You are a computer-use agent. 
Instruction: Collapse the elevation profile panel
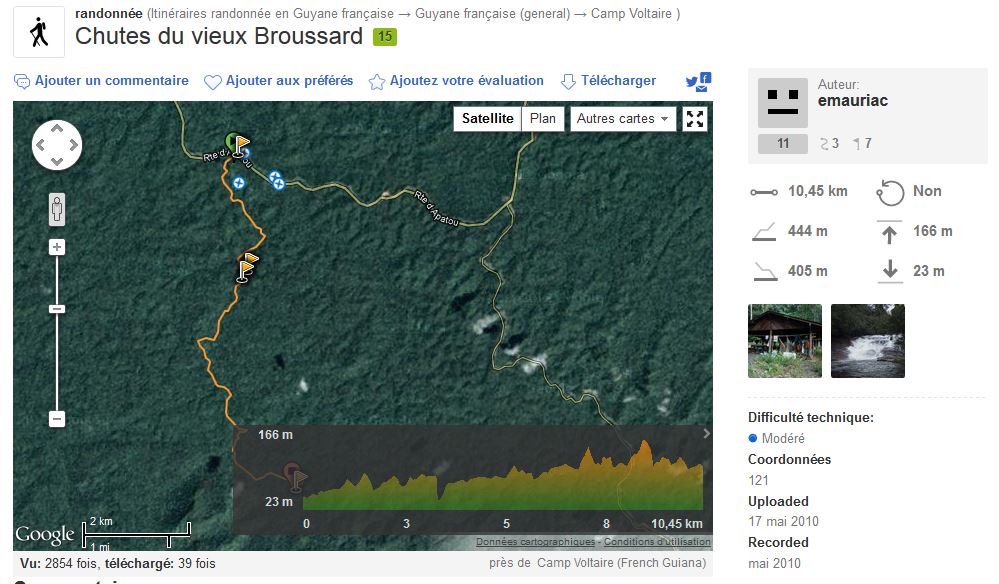(706, 433)
